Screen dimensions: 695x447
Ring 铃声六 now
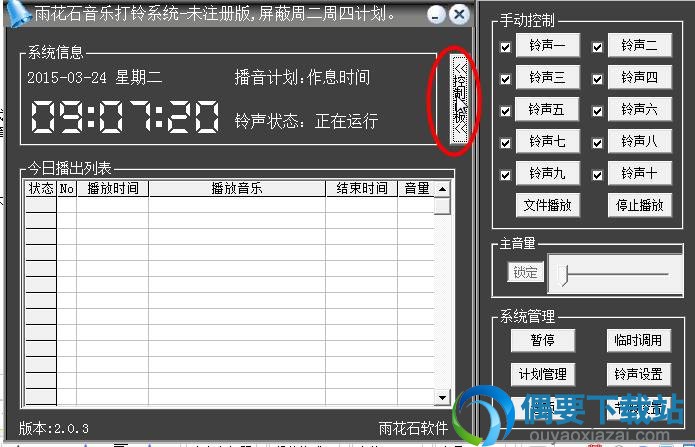(640, 109)
